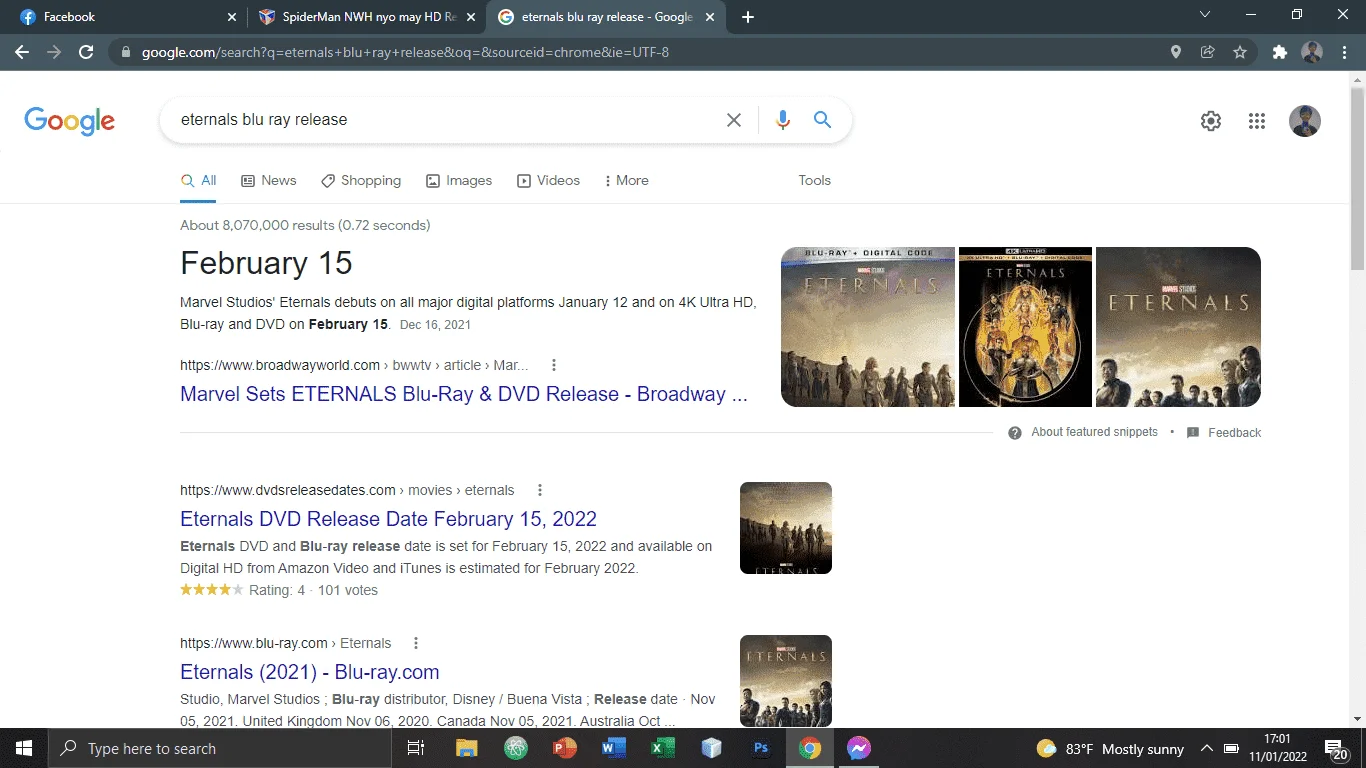Open options dots next to broadwayworld.com result
This screenshot has height=768, width=1366.
[x=553, y=365]
